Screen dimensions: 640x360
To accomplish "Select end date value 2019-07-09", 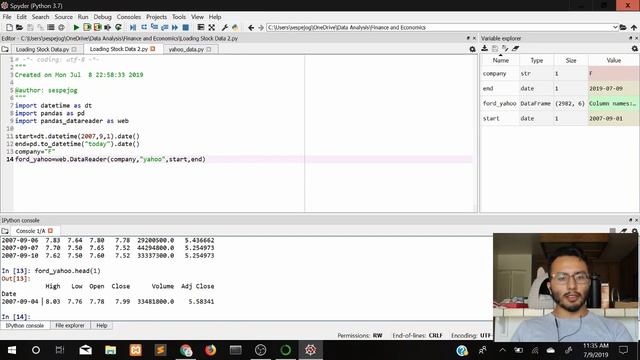I will (613, 88).
